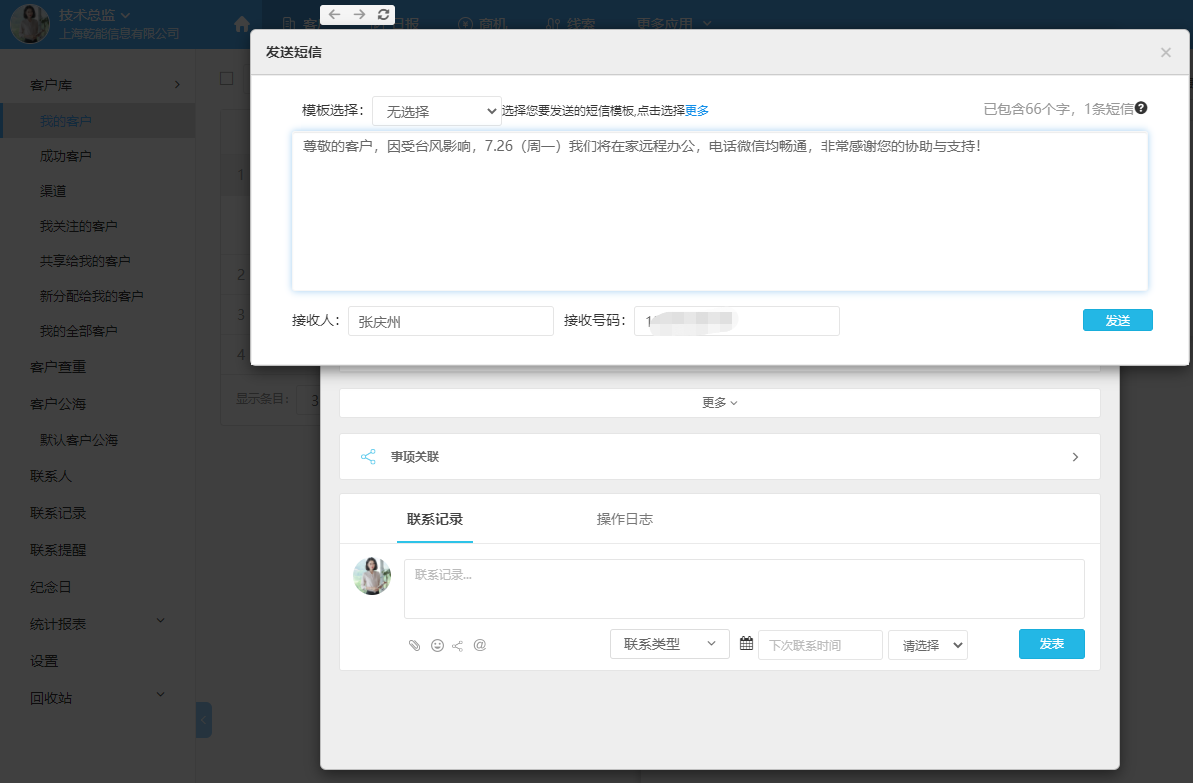Open the home icon in top bar

(x=242, y=24)
